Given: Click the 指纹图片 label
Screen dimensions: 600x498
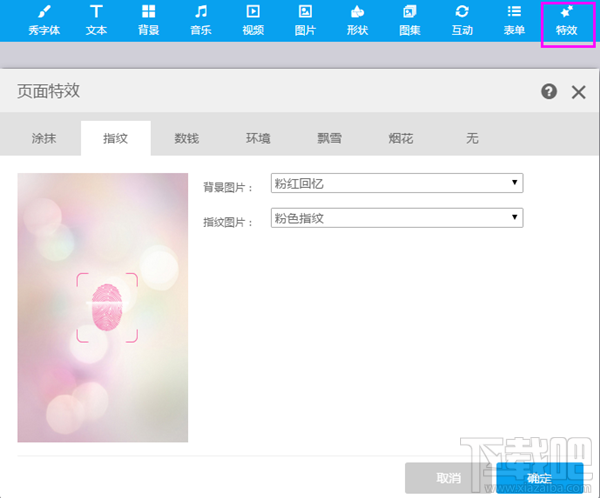Looking at the screenshot, I should pyautogui.click(x=228, y=222).
